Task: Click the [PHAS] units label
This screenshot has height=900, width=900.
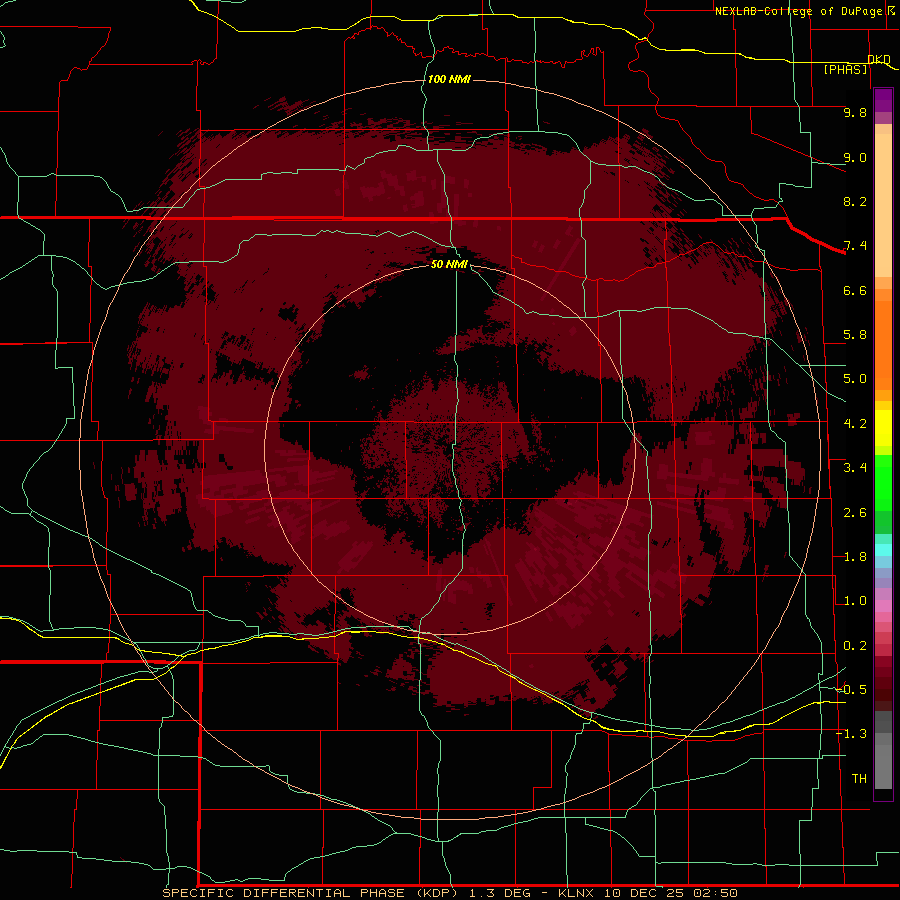Action: point(845,69)
